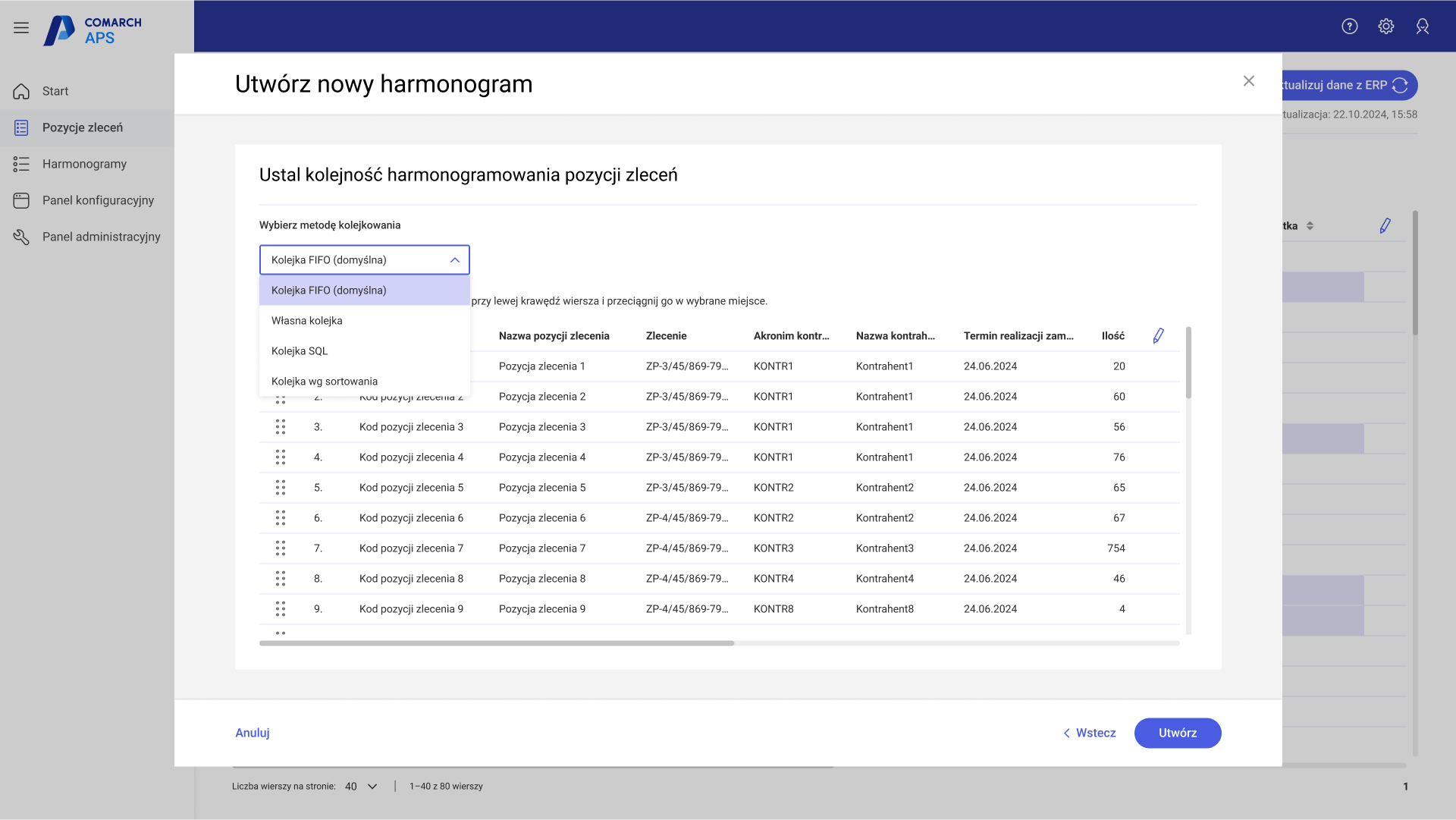Screen dimensions: 1456x820
Task: Open Harmonogramy in sidebar
Action: point(84,164)
